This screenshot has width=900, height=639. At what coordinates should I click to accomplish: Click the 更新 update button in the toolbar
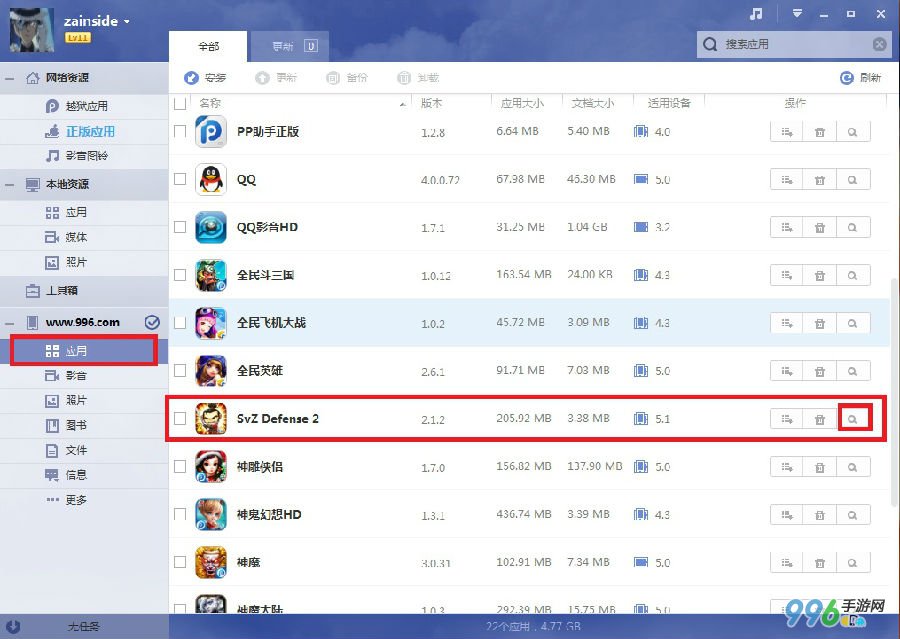(x=276, y=78)
